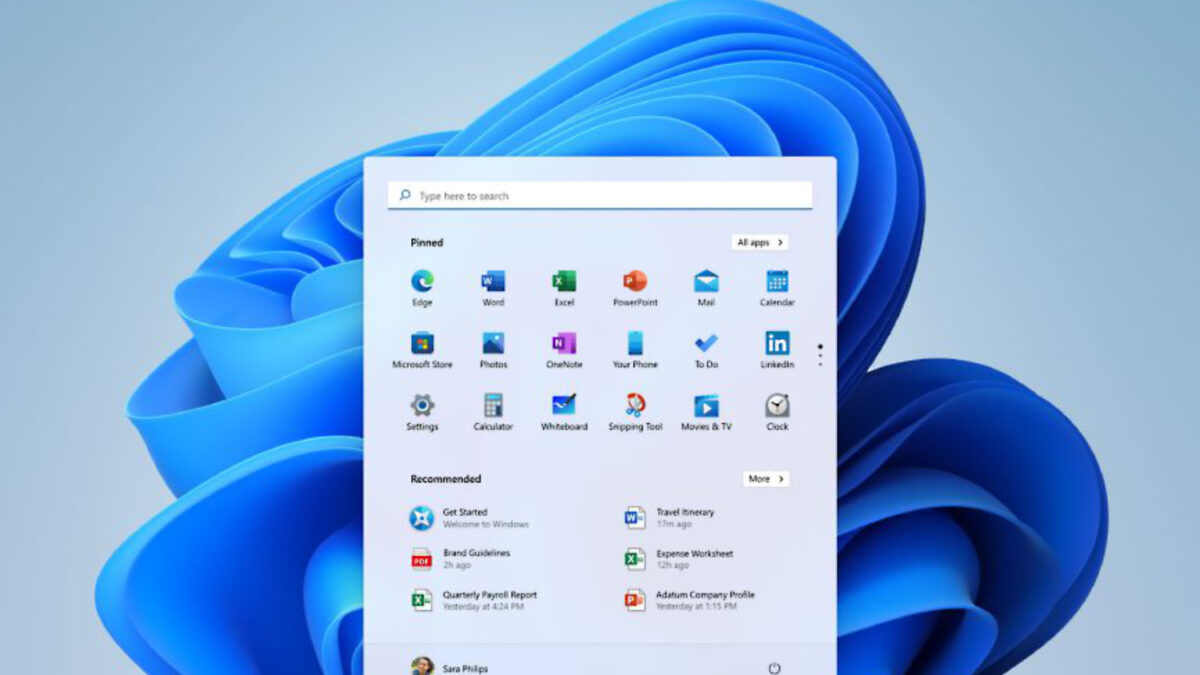Open Windows Settings
The width and height of the screenshot is (1200, 675).
(x=421, y=408)
